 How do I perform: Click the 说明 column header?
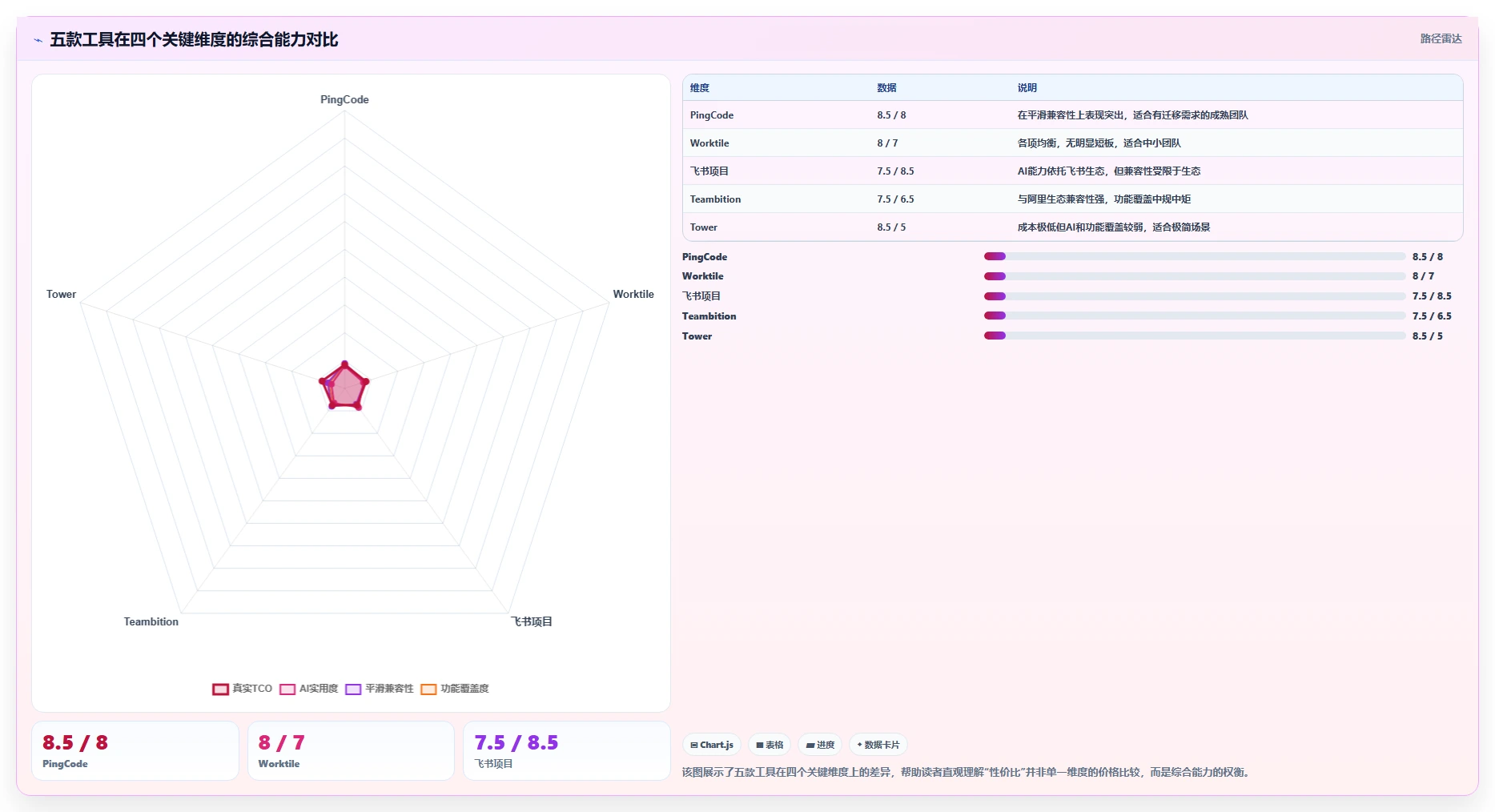click(1027, 88)
